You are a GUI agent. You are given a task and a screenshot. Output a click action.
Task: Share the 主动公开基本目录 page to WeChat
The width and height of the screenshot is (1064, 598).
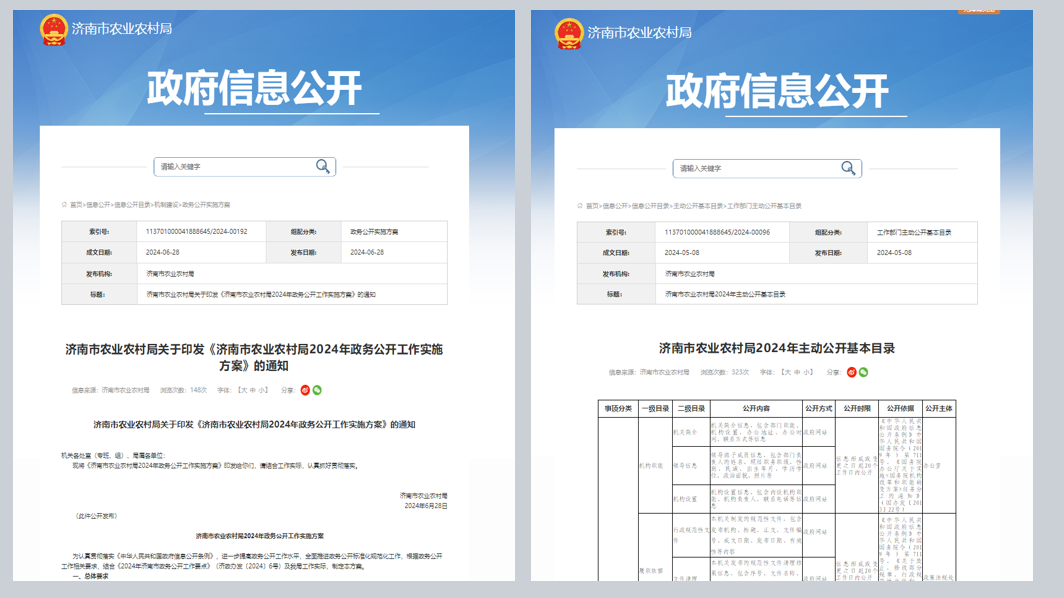pos(863,372)
